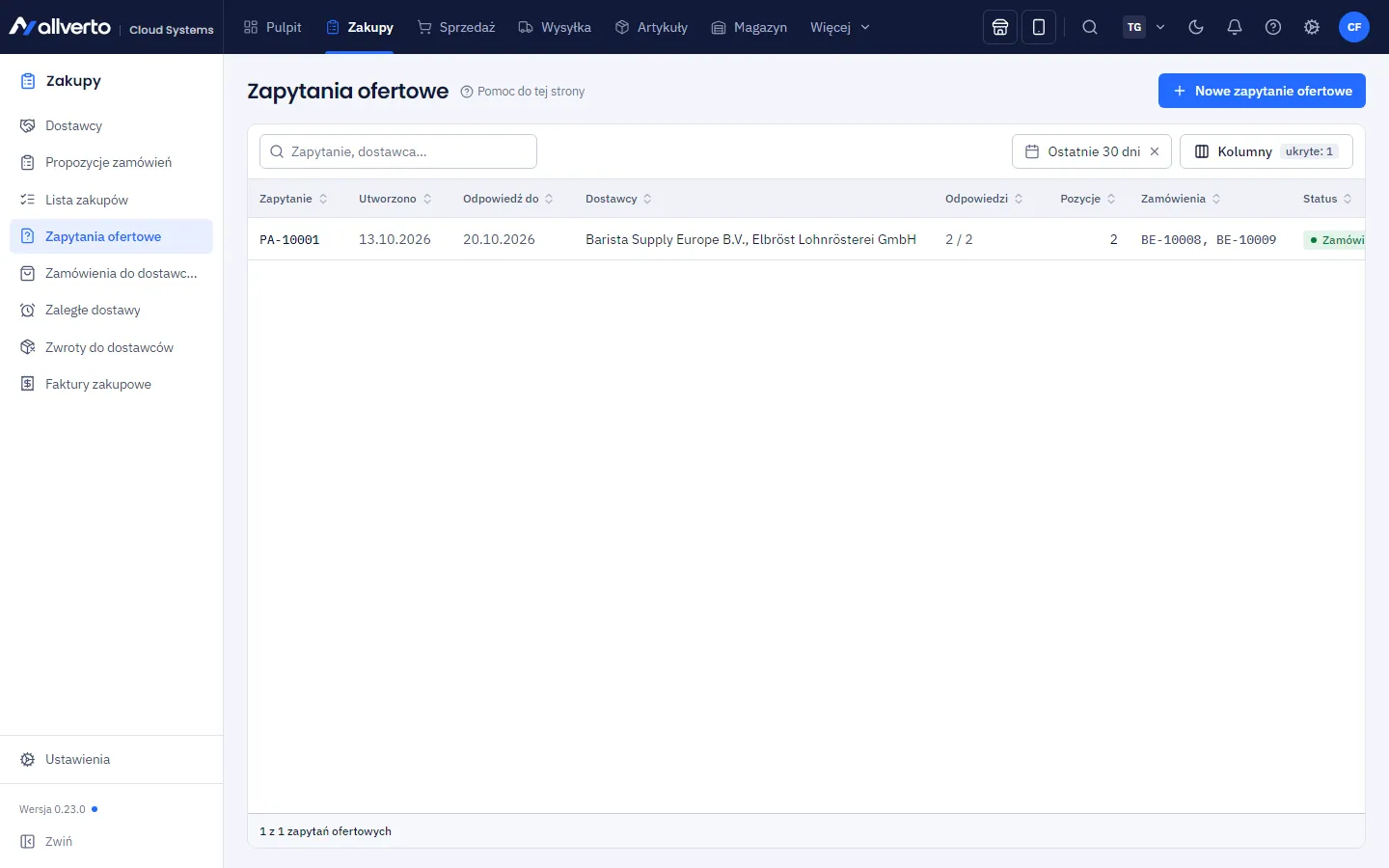Image resolution: width=1389 pixels, height=868 pixels.
Task: Open global search magnifier icon
Action: (1090, 27)
